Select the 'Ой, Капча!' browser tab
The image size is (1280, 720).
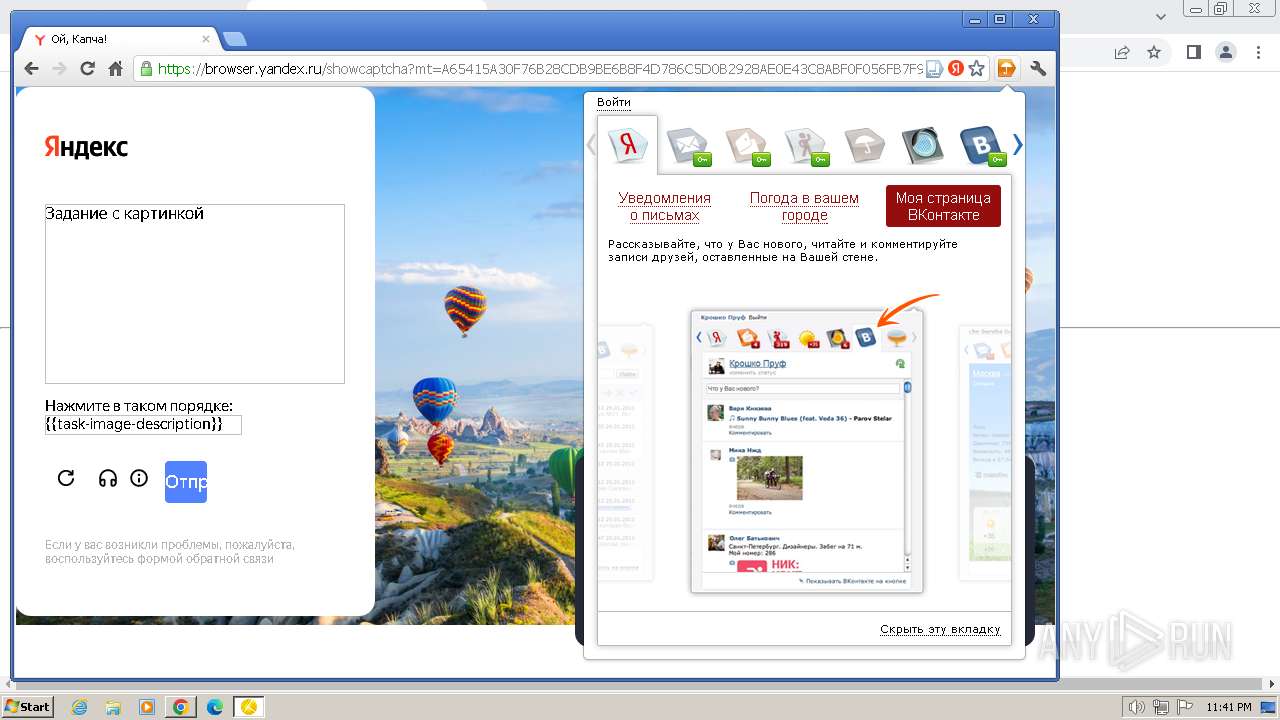coord(120,39)
